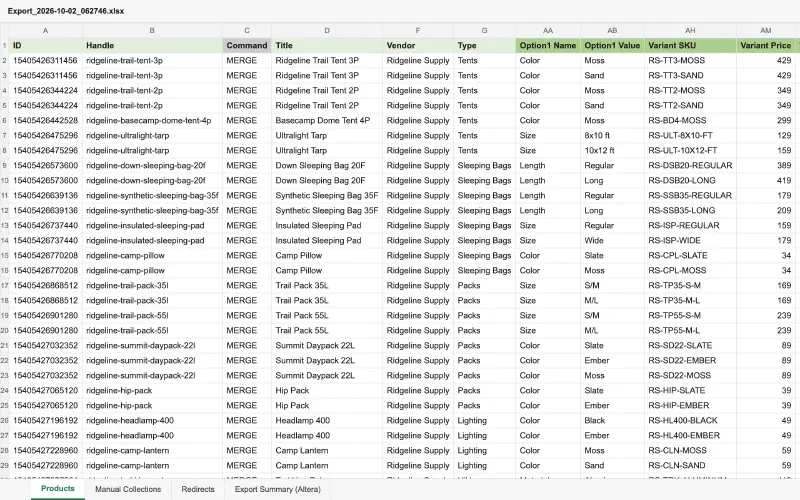
Task: Select price cell 209
Action: pyautogui.click(x=765, y=210)
